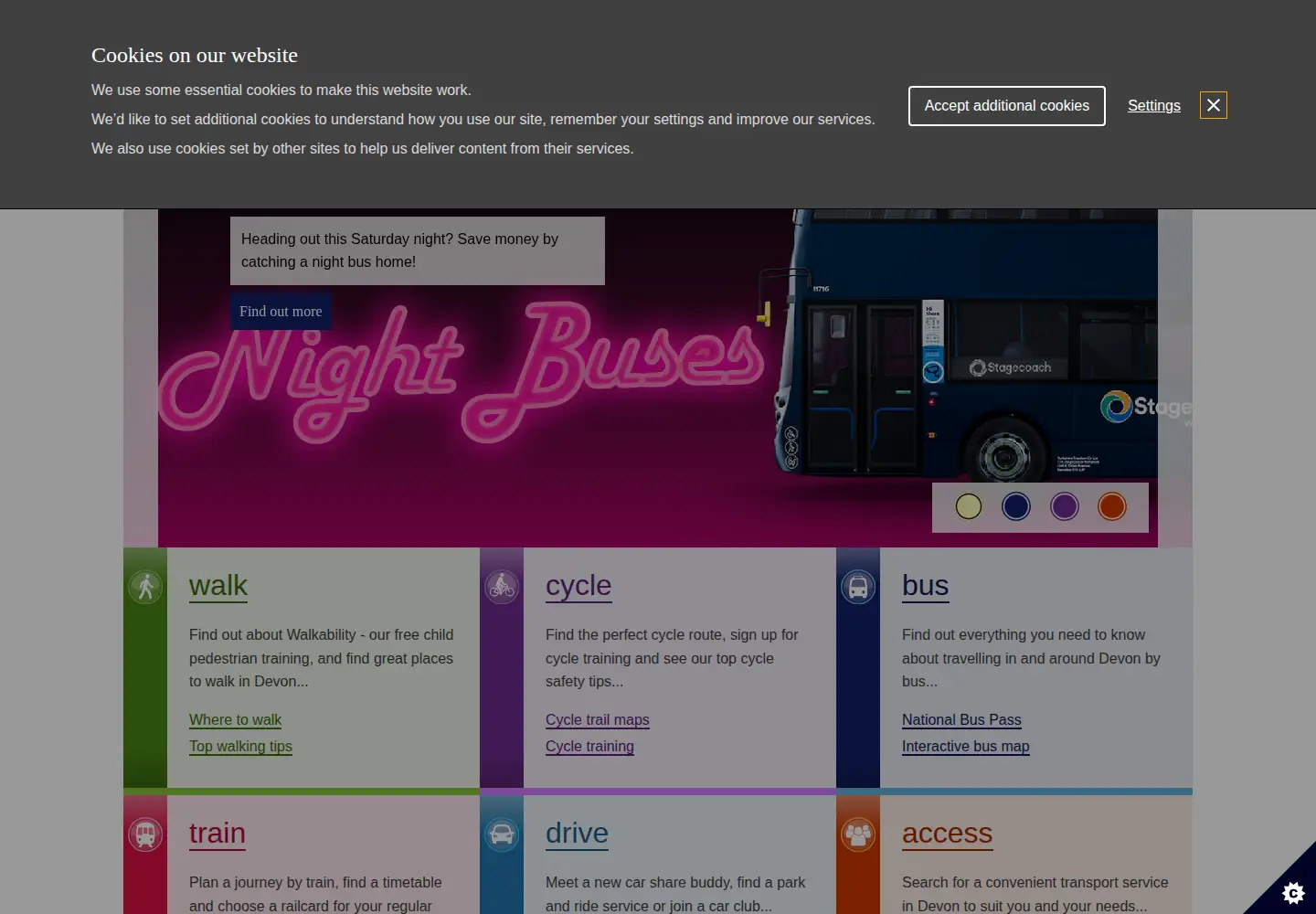Image resolution: width=1316 pixels, height=914 pixels.
Task: Click the car icon beside drive heading
Action: click(x=502, y=834)
